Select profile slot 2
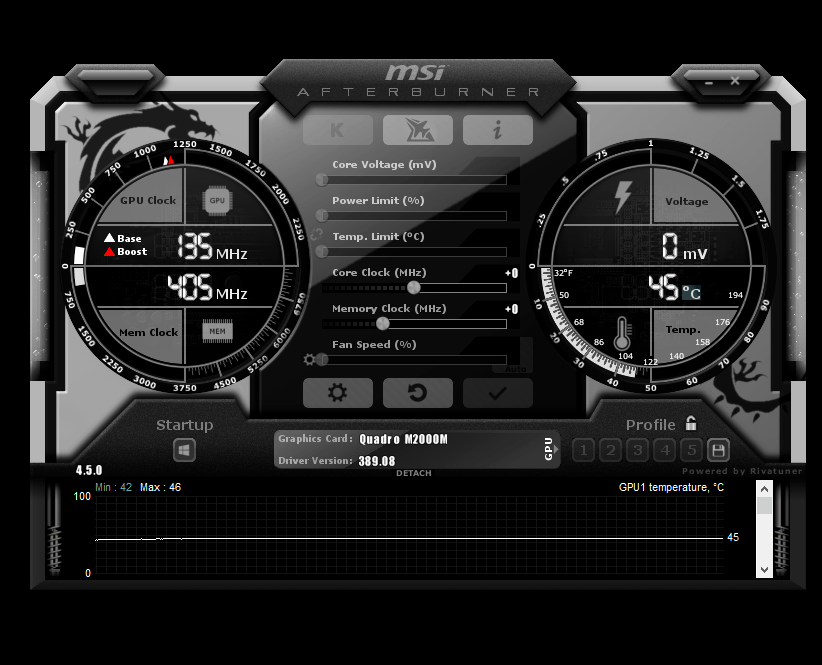 tap(611, 450)
